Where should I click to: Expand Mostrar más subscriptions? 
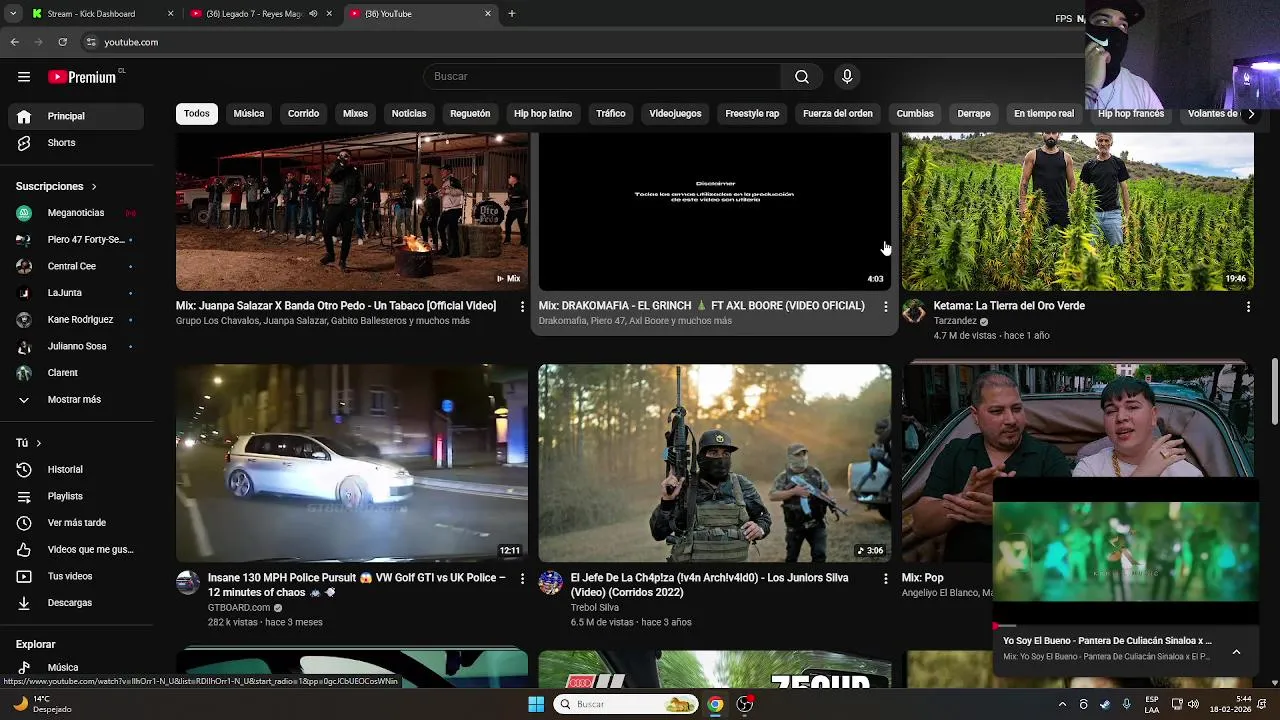(76, 400)
